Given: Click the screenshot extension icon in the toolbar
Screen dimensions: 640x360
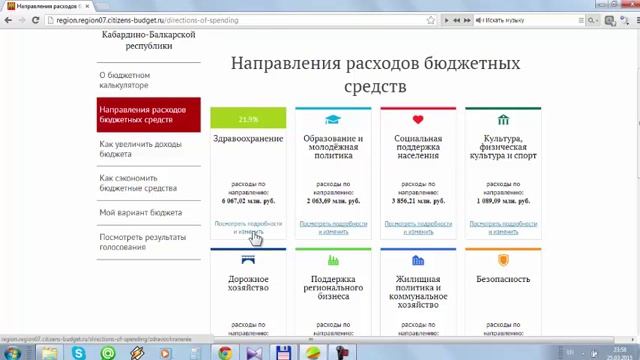Looking at the screenshot, I should tap(610, 20).
